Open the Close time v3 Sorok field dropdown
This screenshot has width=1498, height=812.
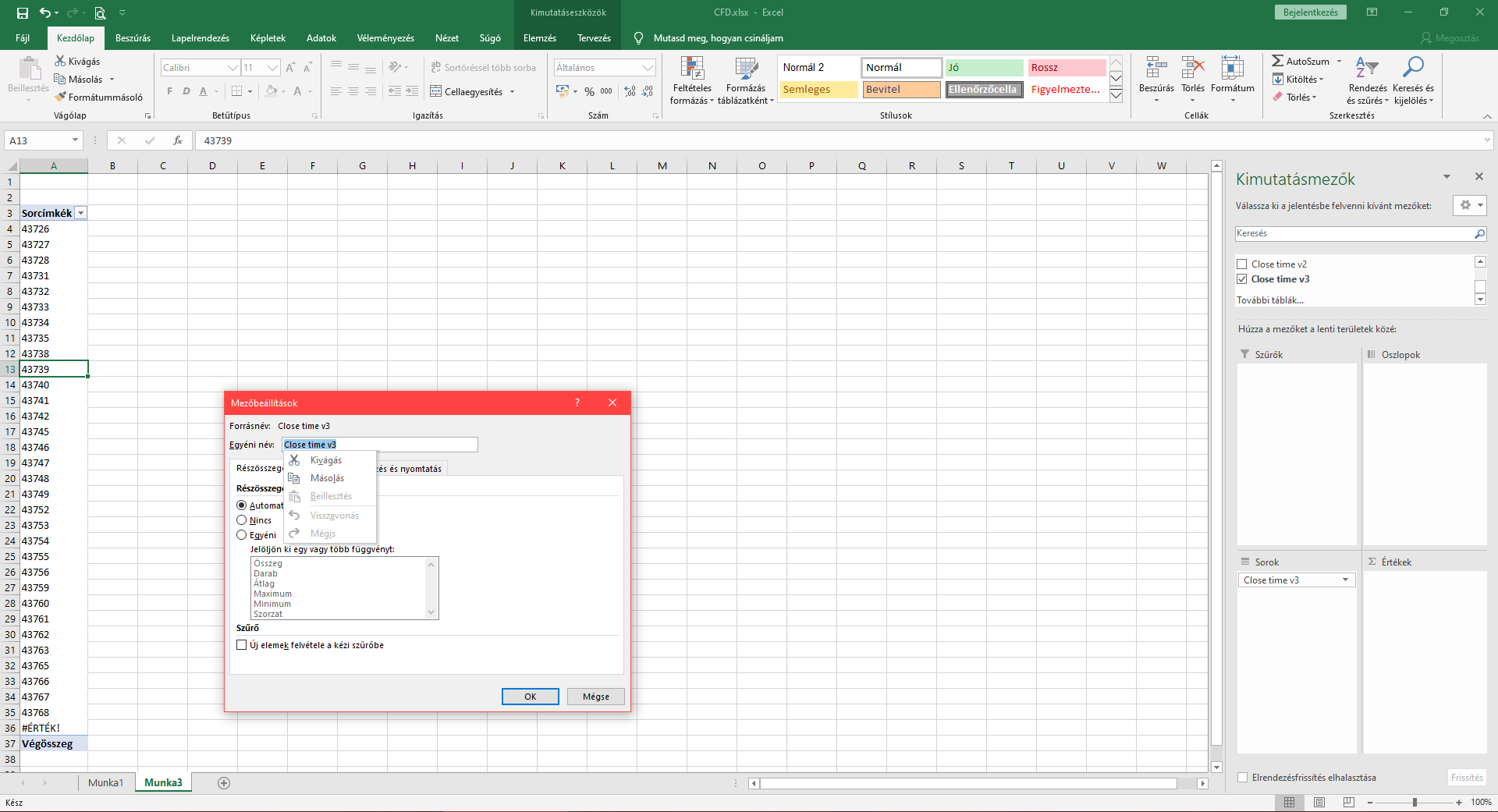1345,580
